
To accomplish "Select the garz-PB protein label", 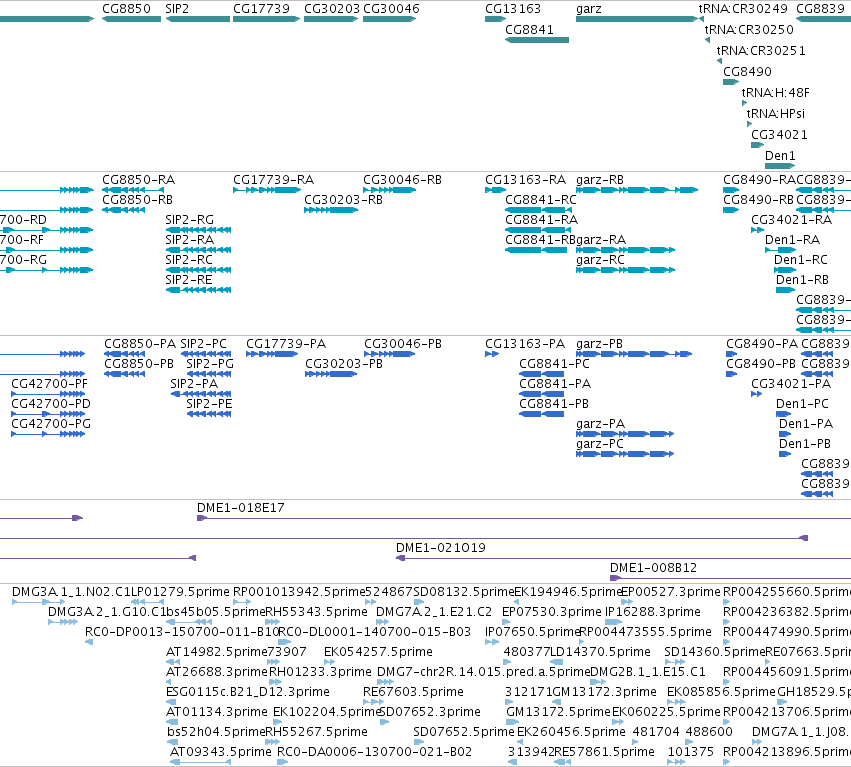I will [x=599, y=344].
